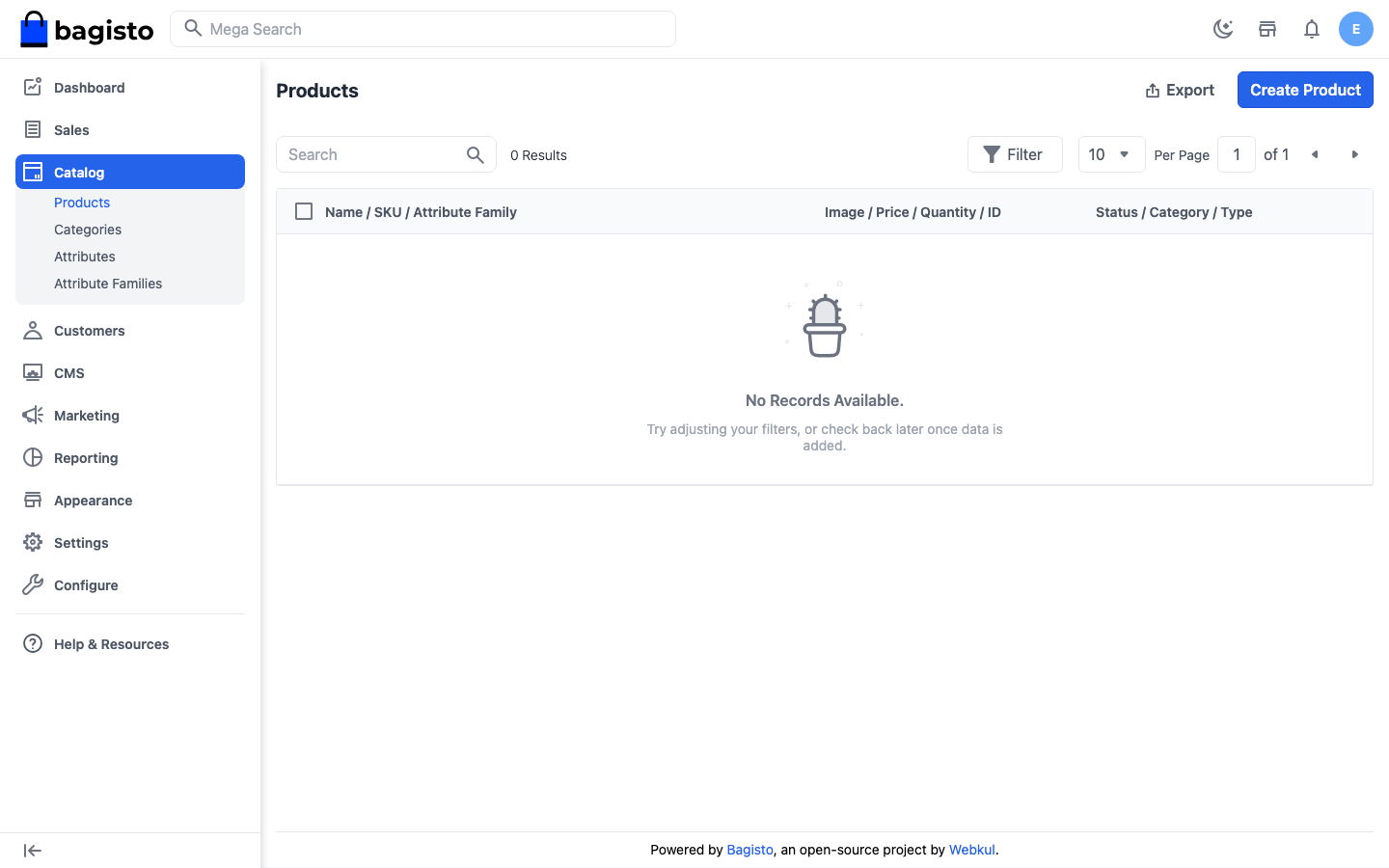The image size is (1389, 868).
Task: Export the products list
Action: [x=1180, y=90]
